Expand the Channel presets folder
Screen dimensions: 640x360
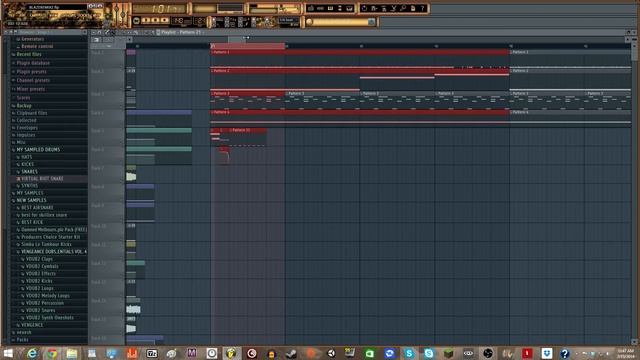click(x=33, y=80)
